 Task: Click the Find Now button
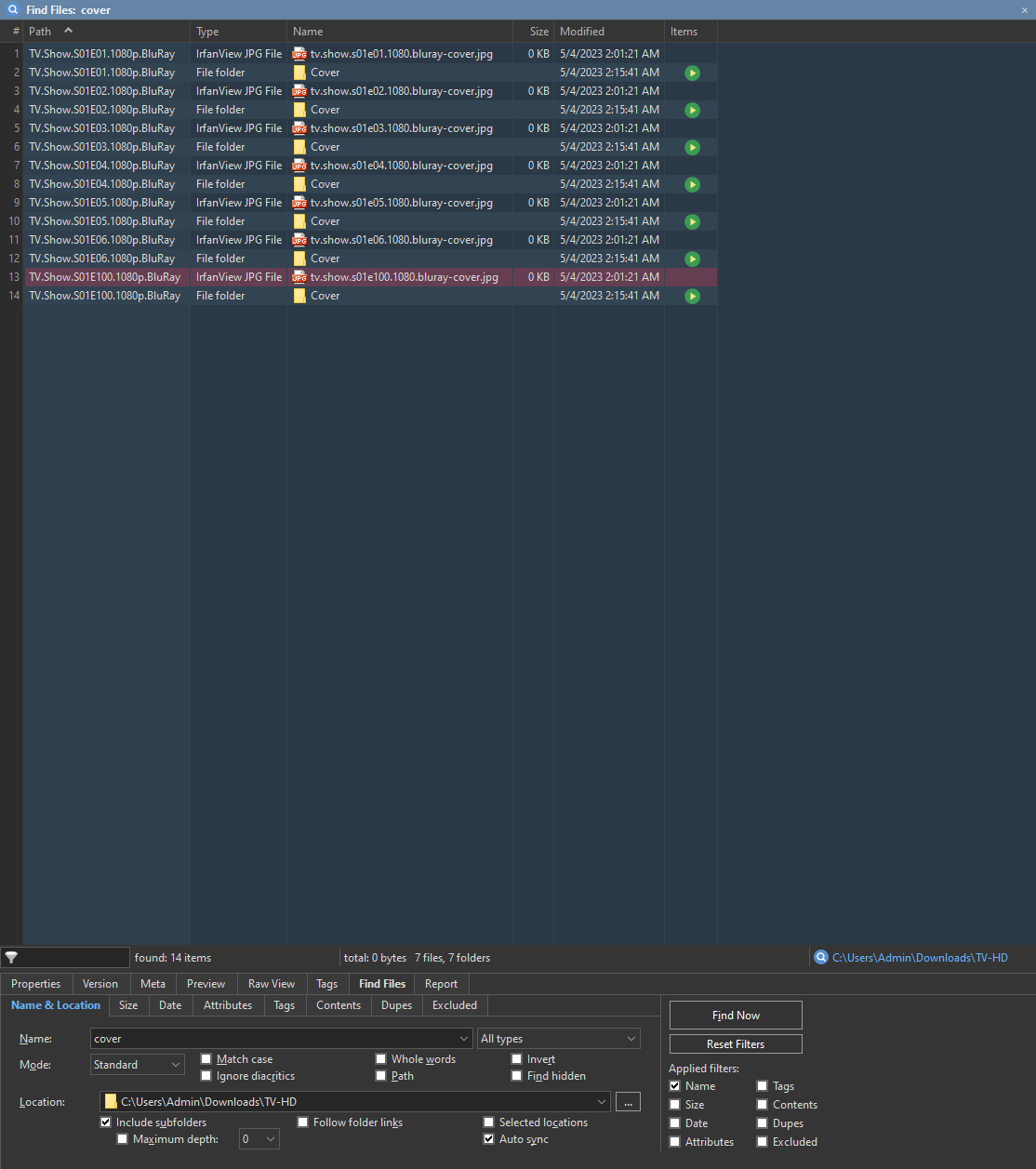735,1015
